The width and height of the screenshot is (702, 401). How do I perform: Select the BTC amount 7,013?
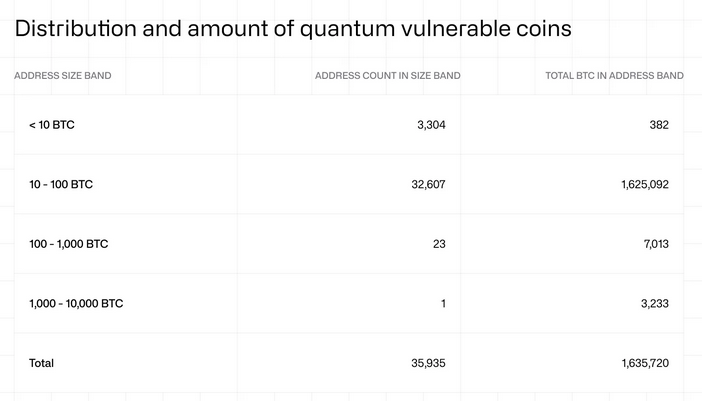pyautogui.click(x=653, y=243)
